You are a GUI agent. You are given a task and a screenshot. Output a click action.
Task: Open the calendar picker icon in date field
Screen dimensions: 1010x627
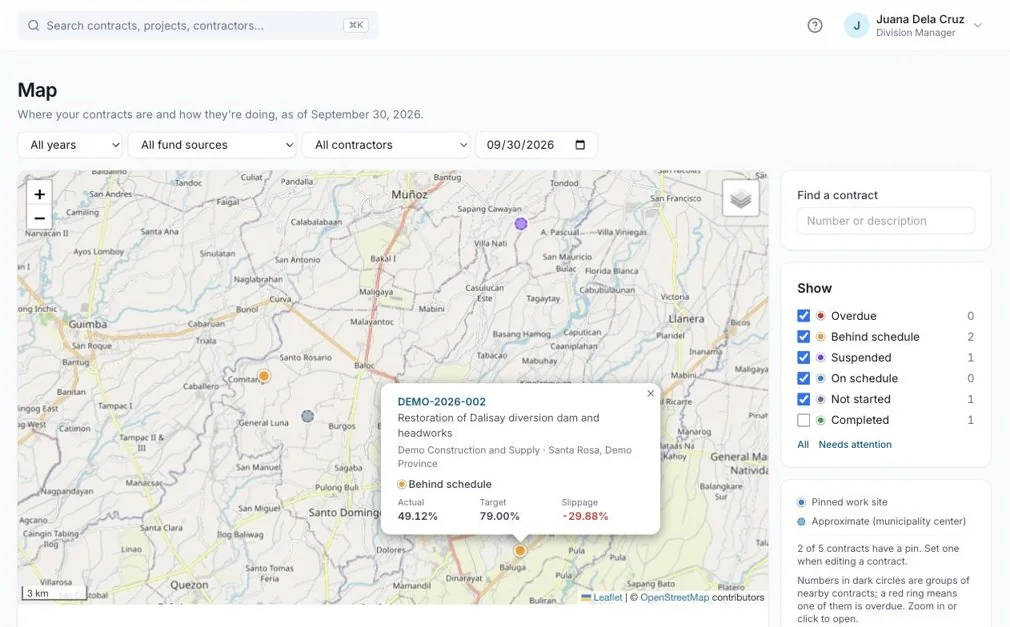coord(580,145)
